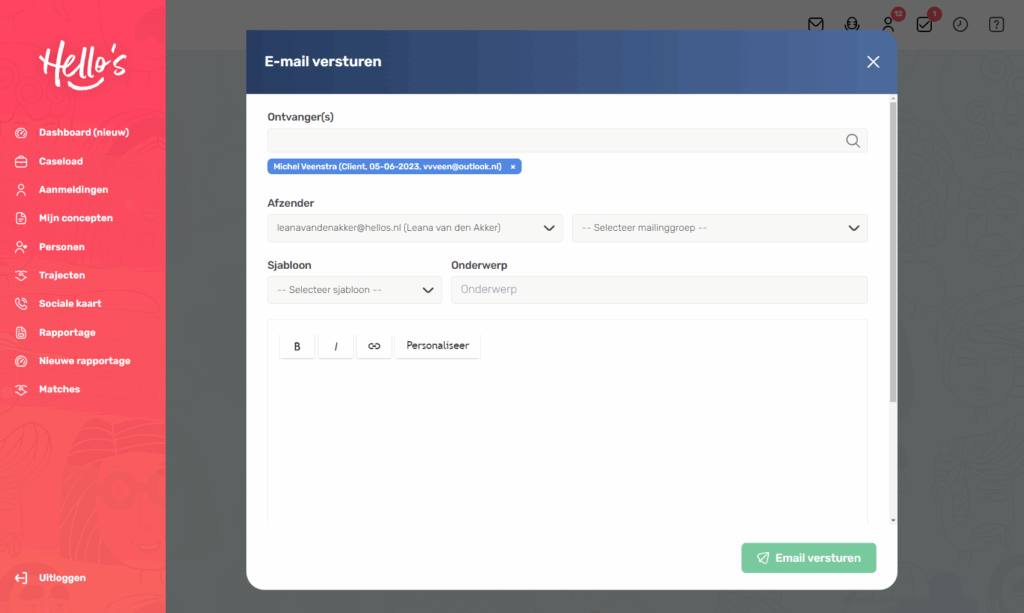Screen dimensions: 1024x613
Task: Click the Mijn concepten document icon
Action: [21, 218]
